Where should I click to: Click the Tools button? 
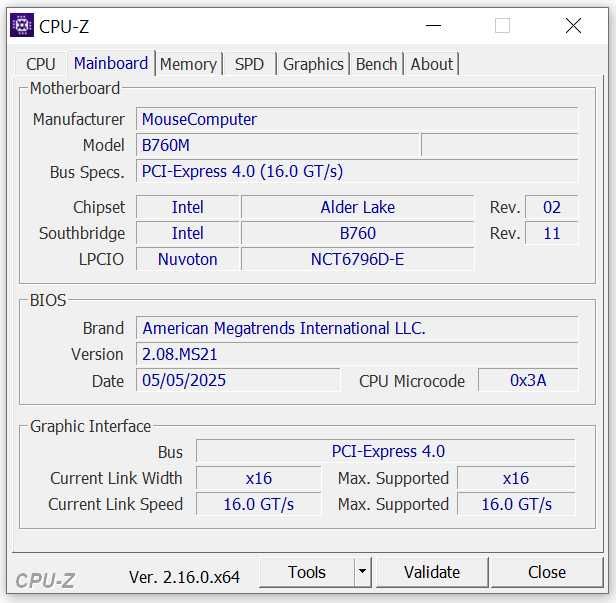307,572
